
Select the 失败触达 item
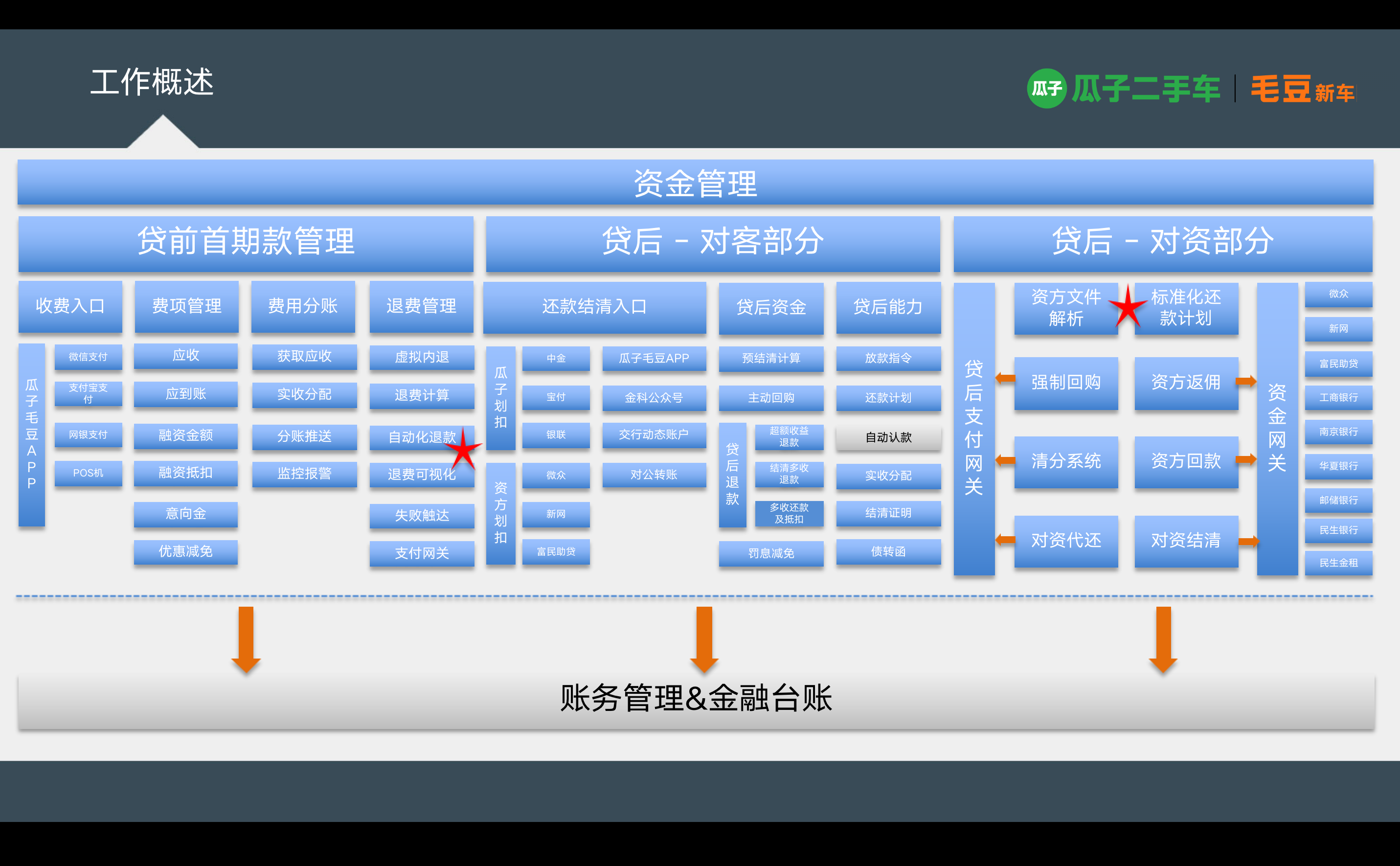pyautogui.click(x=422, y=516)
